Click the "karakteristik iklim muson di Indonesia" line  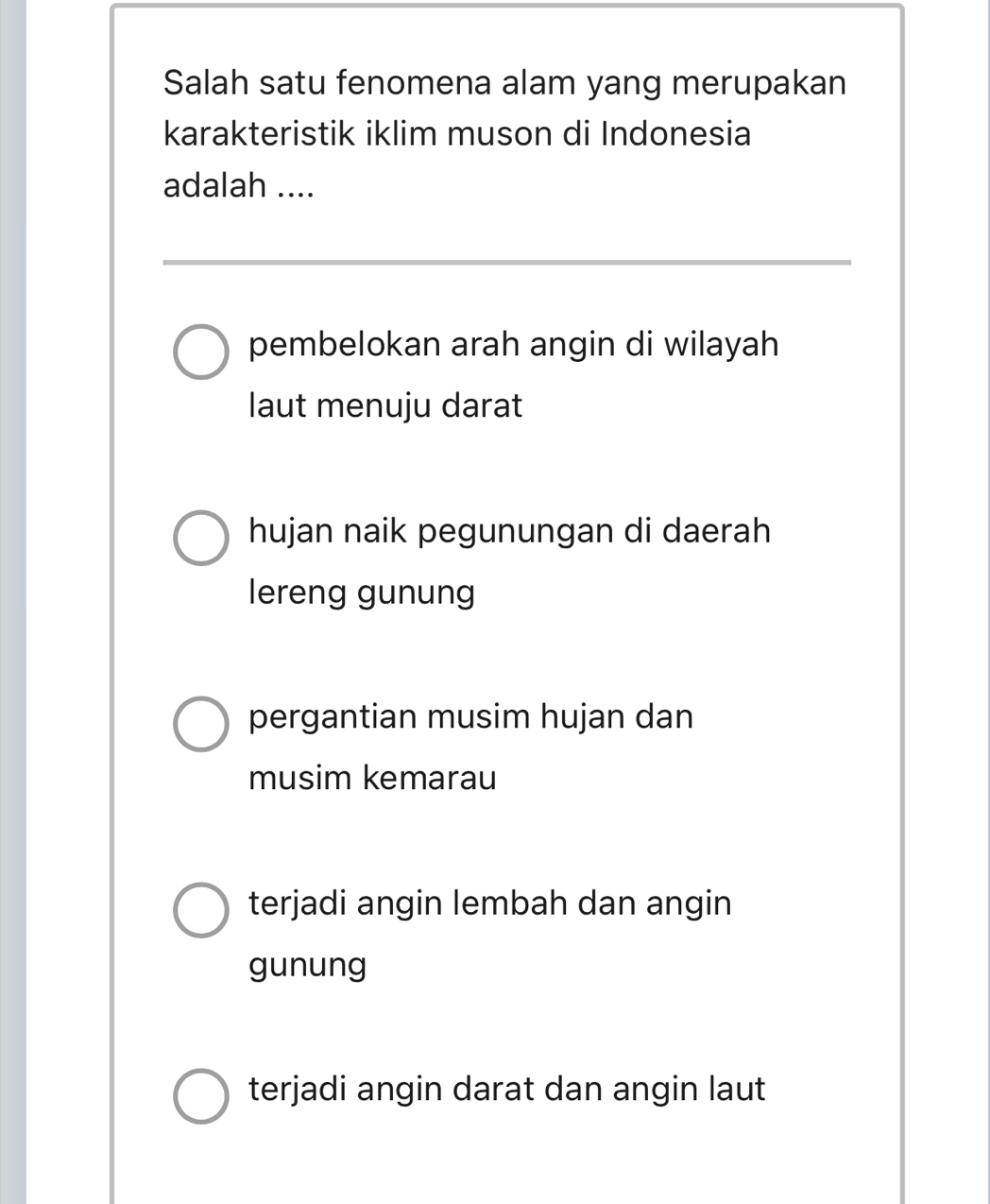pyautogui.click(x=457, y=134)
